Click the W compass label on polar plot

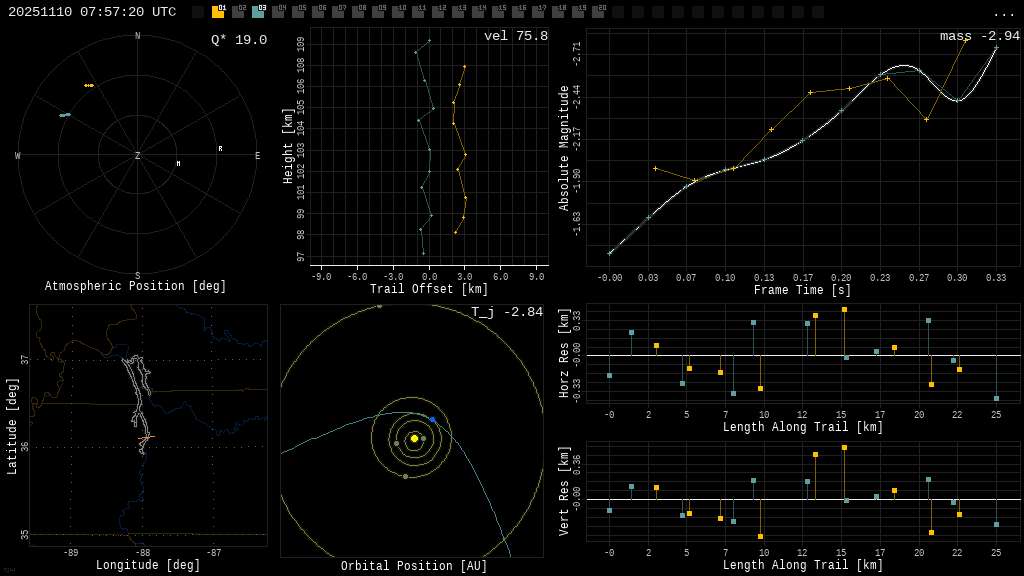click(x=18, y=155)
